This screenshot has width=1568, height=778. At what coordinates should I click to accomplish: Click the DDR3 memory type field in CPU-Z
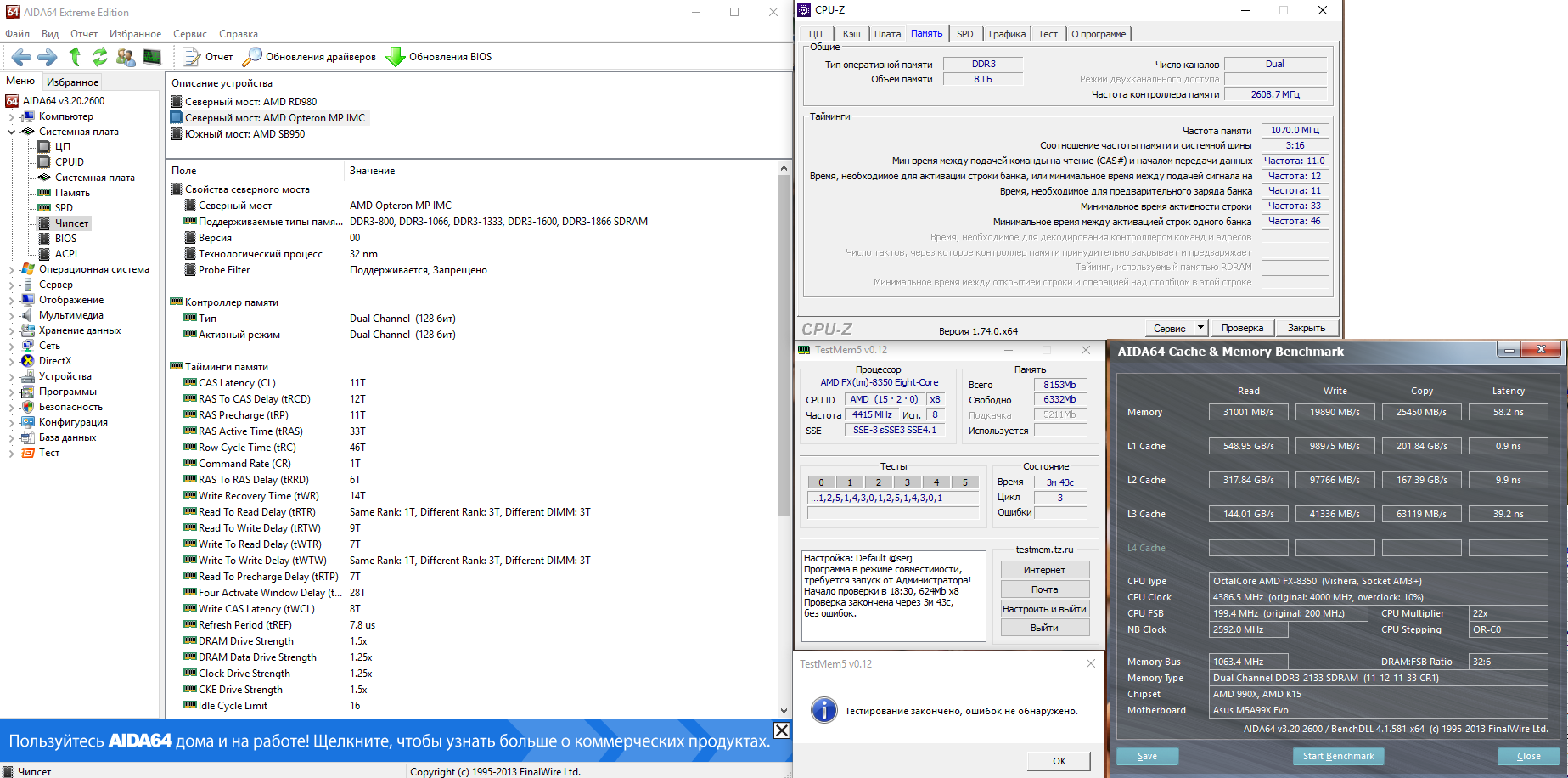tap(984, 65)
